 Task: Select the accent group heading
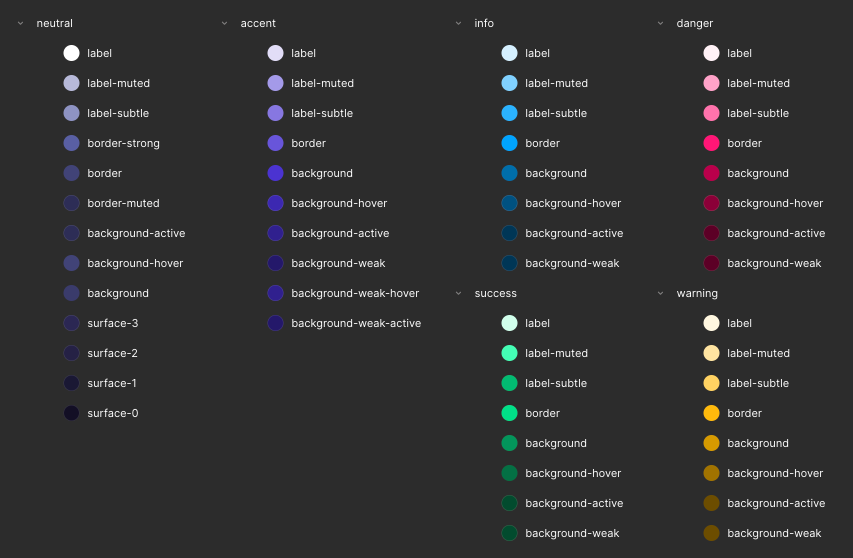(258, 23)
